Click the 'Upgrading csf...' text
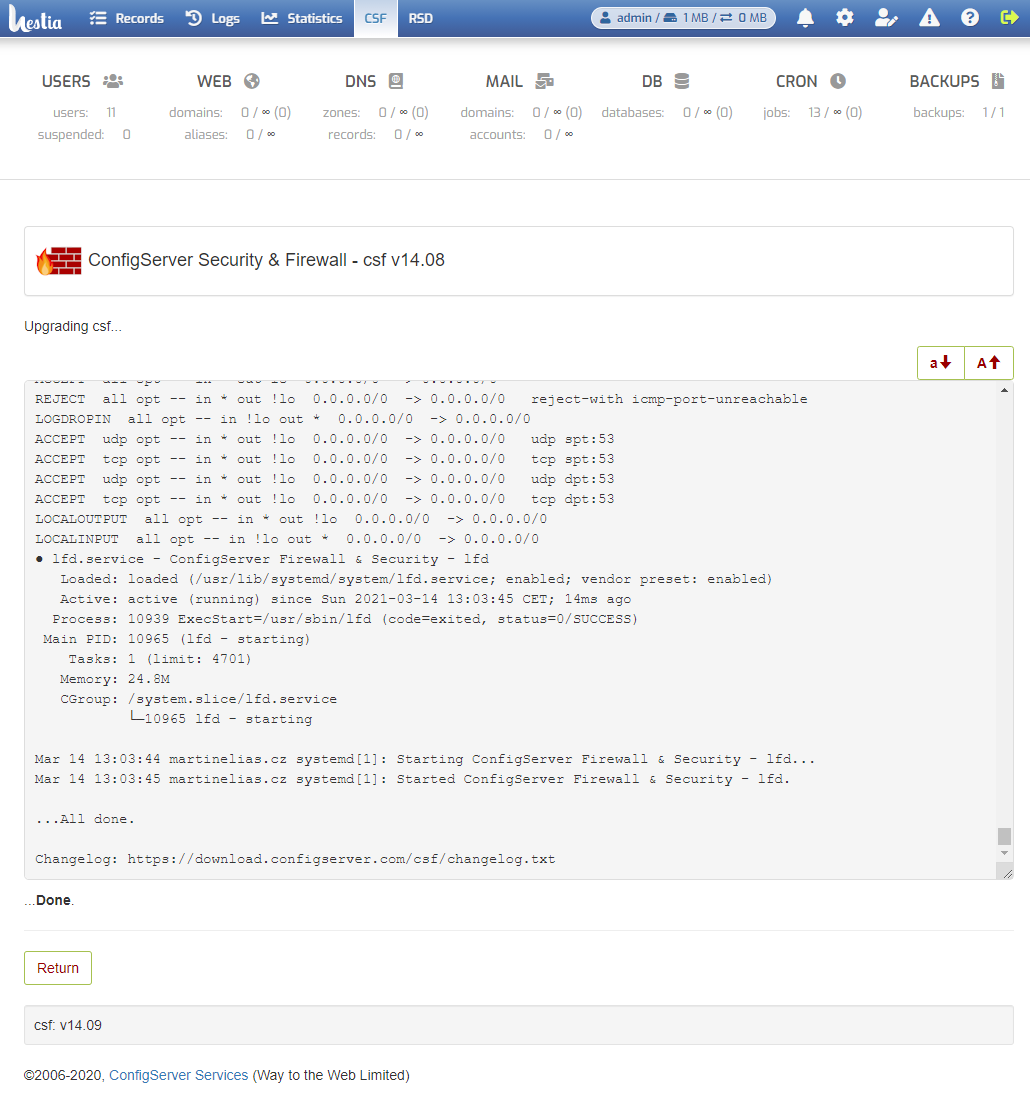The width and height of the screenshot is (1030, 1097). 73,326
